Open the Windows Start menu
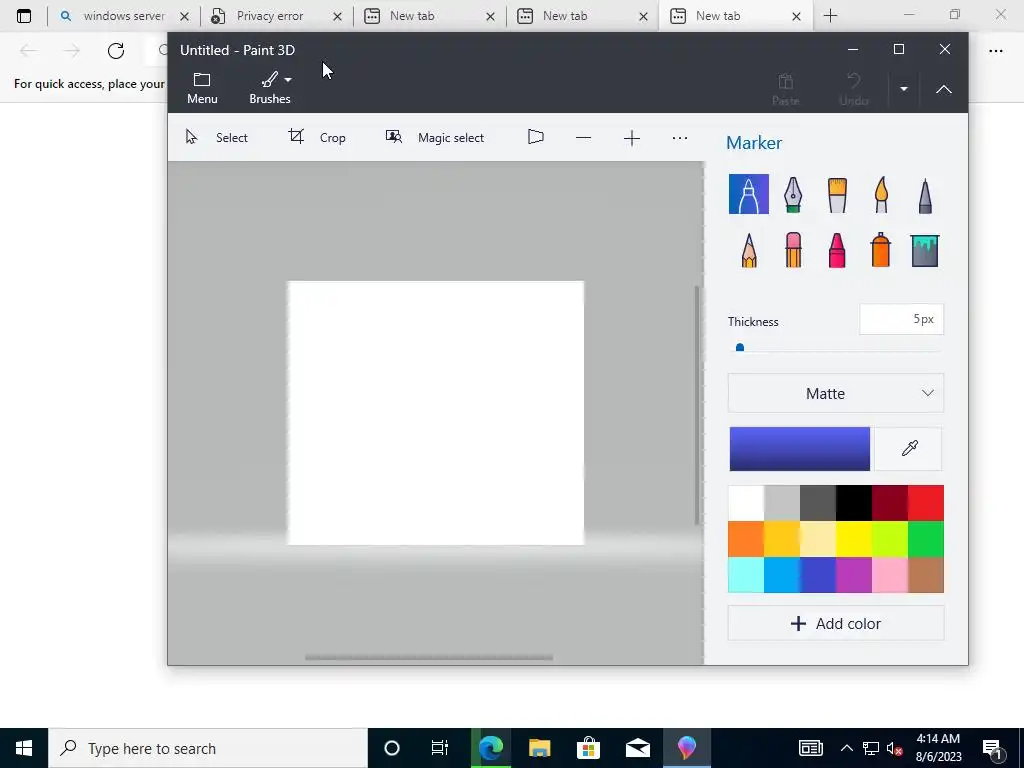The height and width of the screenshot is (768, 1024). pos(24,748)
